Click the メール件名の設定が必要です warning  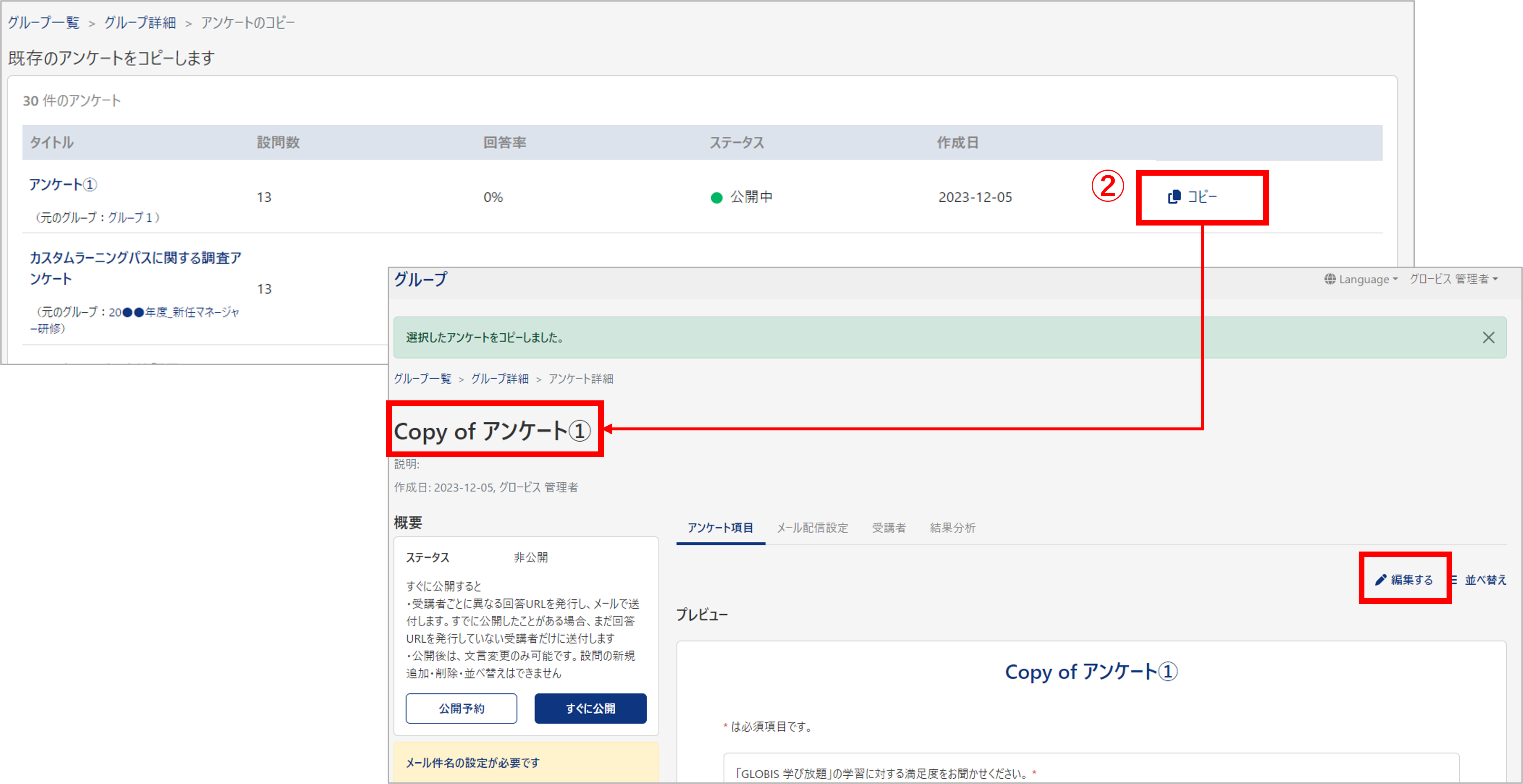click(x=473, y=763)
